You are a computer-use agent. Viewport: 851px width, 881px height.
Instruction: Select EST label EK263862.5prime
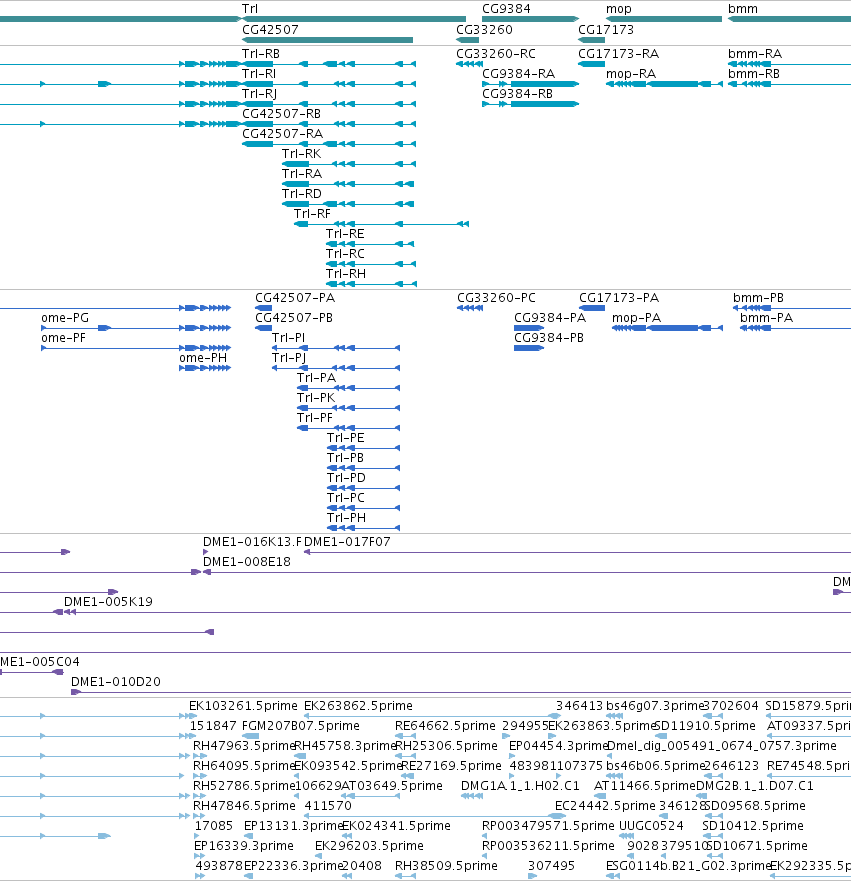point(358,706)
